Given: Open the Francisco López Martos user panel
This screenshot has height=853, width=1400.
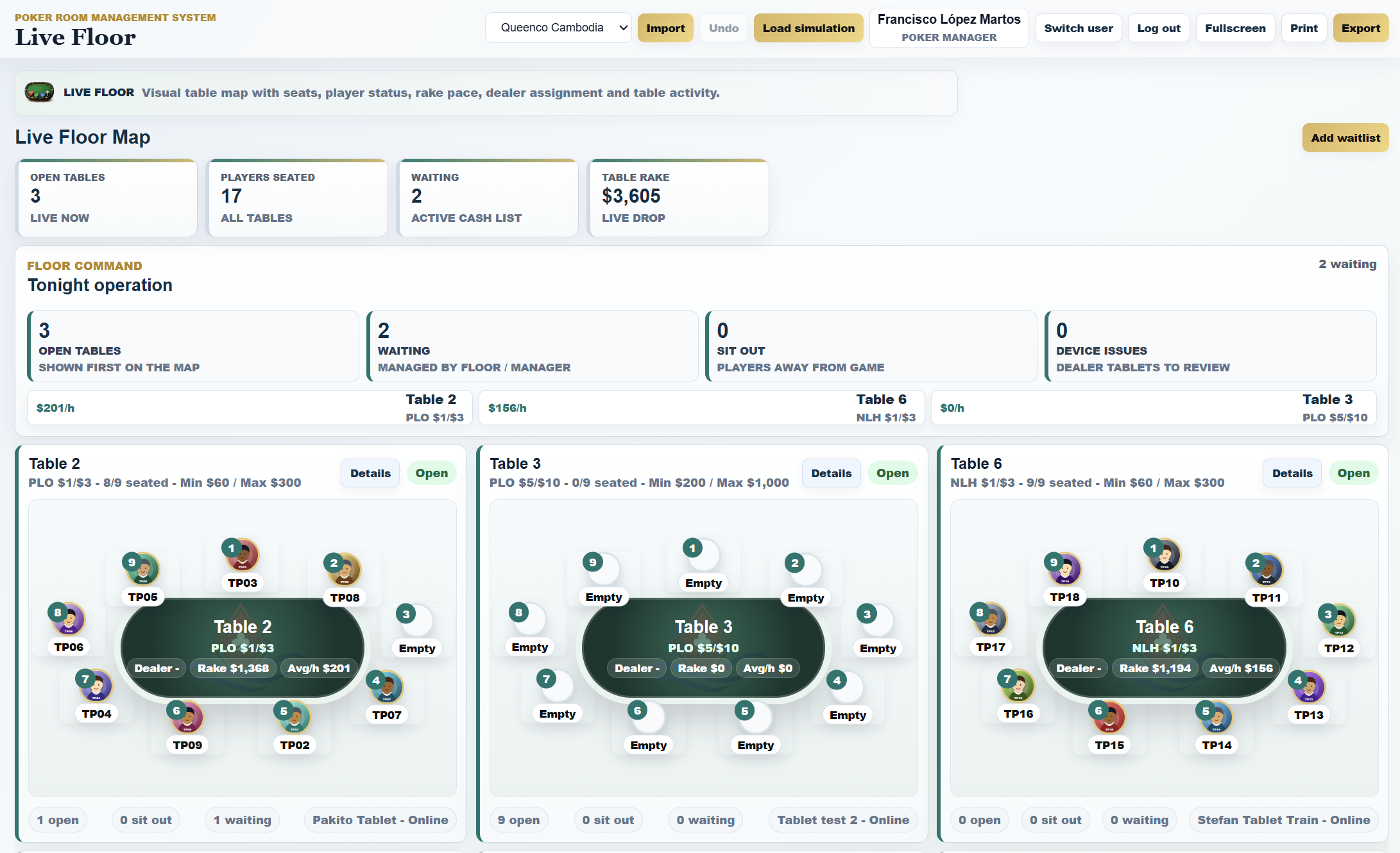Looking at the screenshot, I should pos(949,28).
